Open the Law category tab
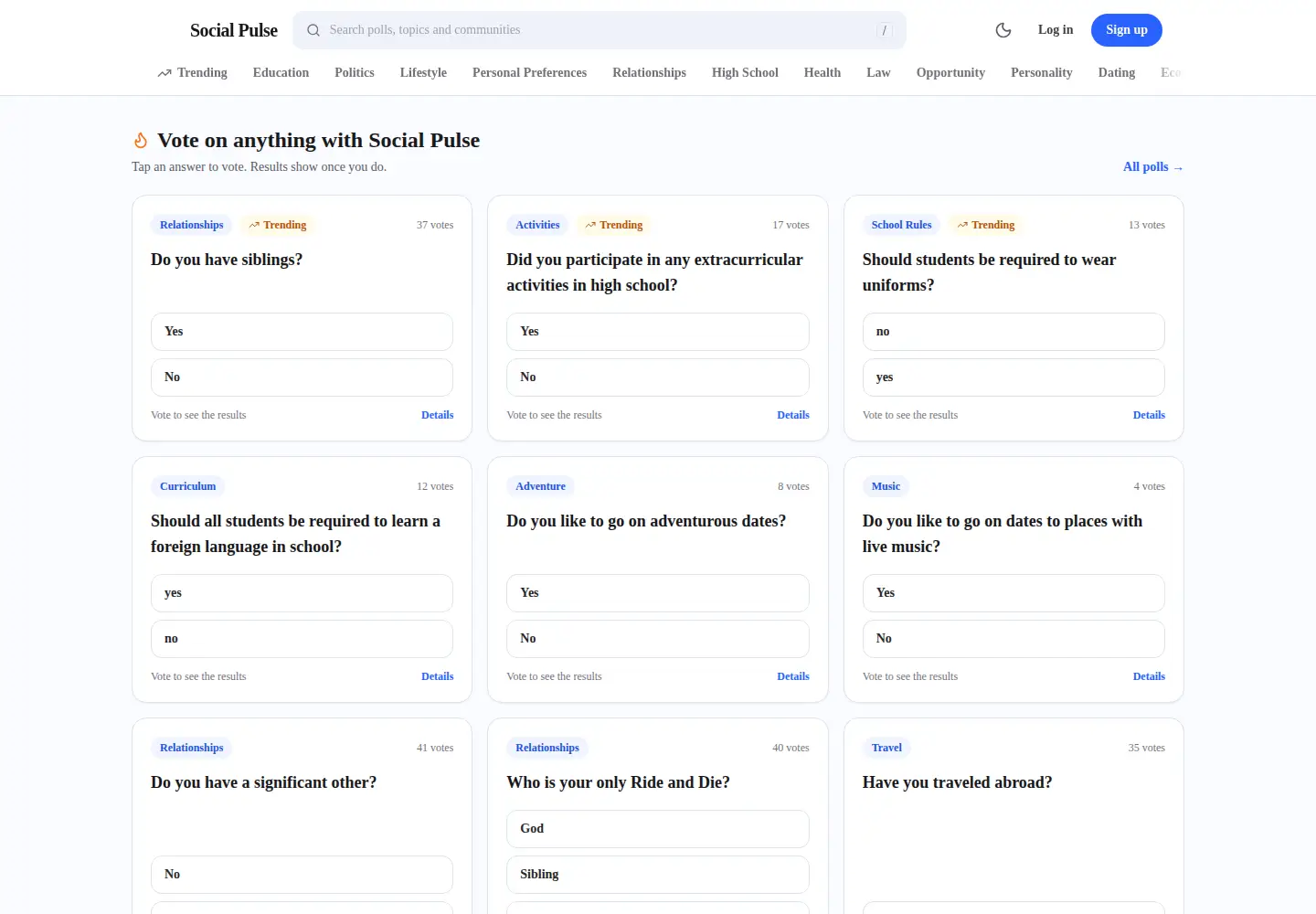Screen dimensions: 1316x914 [878, 72]
